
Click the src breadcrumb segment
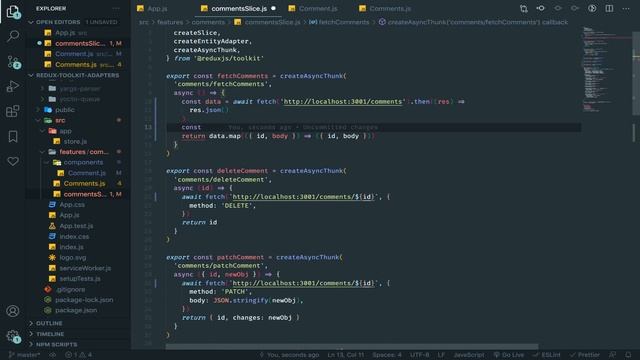[x=144, y=22]
